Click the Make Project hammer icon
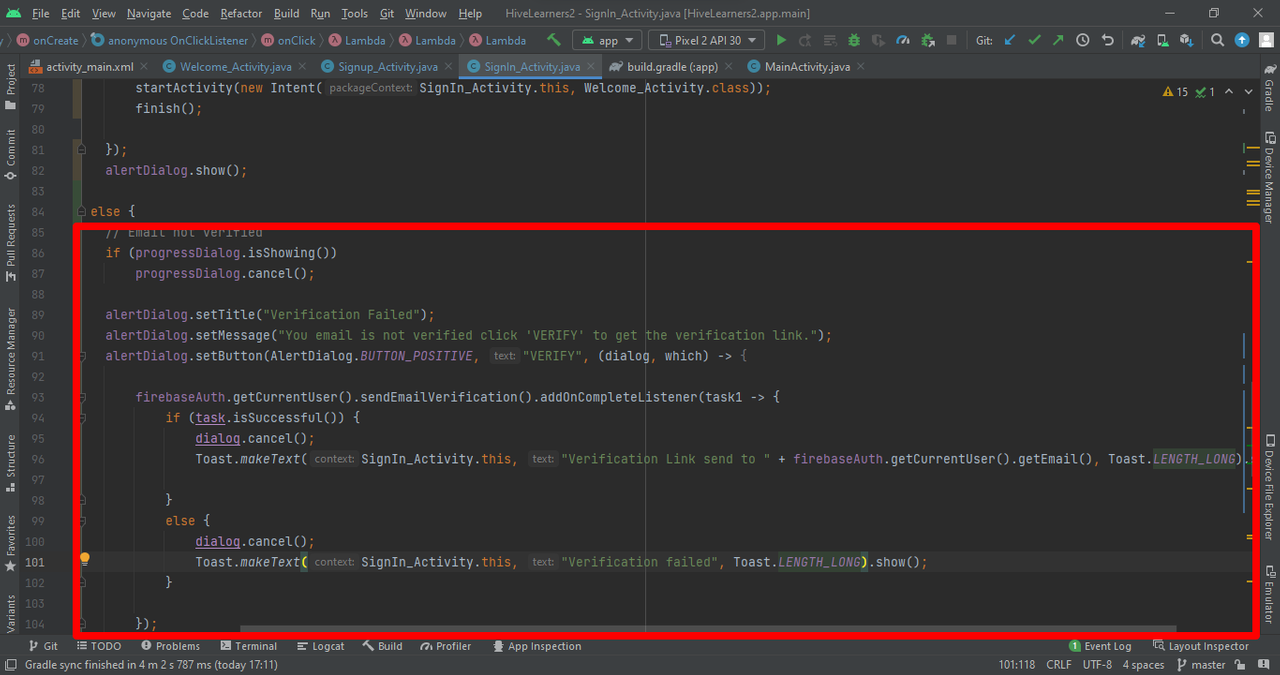The height and width of the screenshot is (675, 1280). point(553,40)
